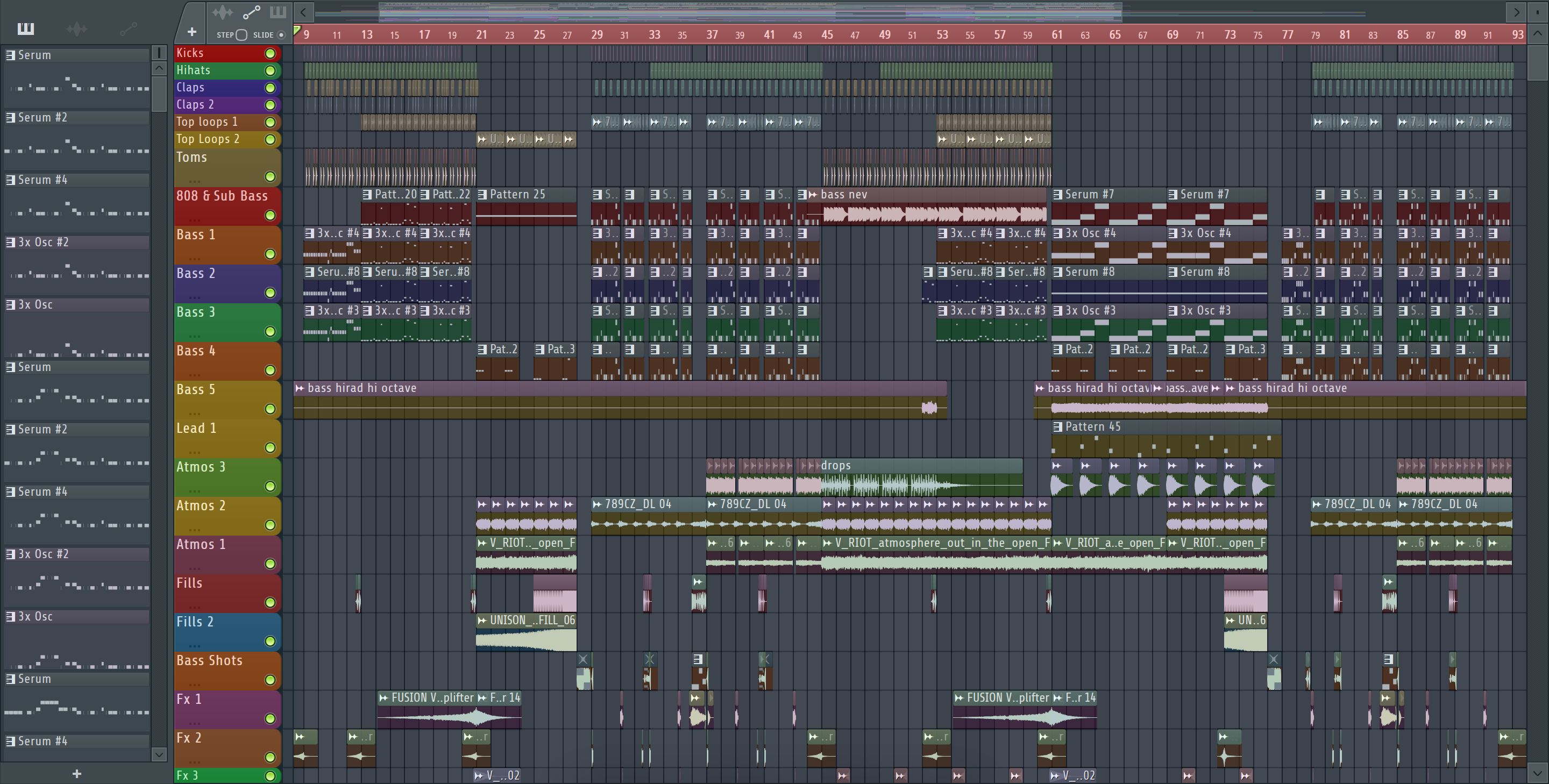Enable the STEP checkbox
Image resolution: width=1549 pixels, height=784 pixels.
pos(241,35)
